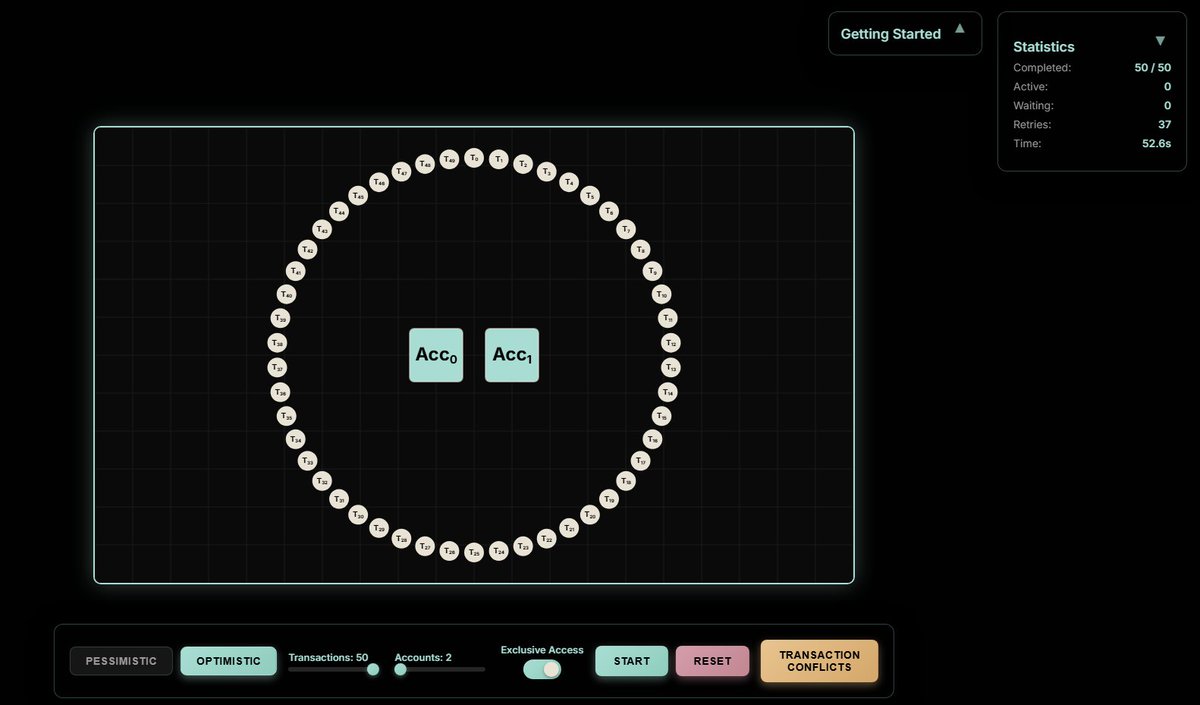Click the Accounts slider track
Viewport: 1200px width, 705px height.
[440, 669]
